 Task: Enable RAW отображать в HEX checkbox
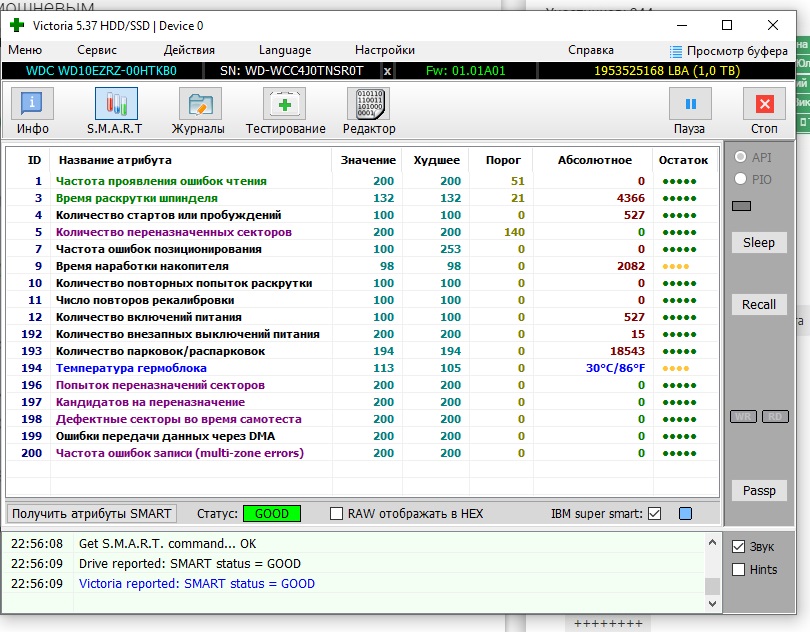click(337, 514)
